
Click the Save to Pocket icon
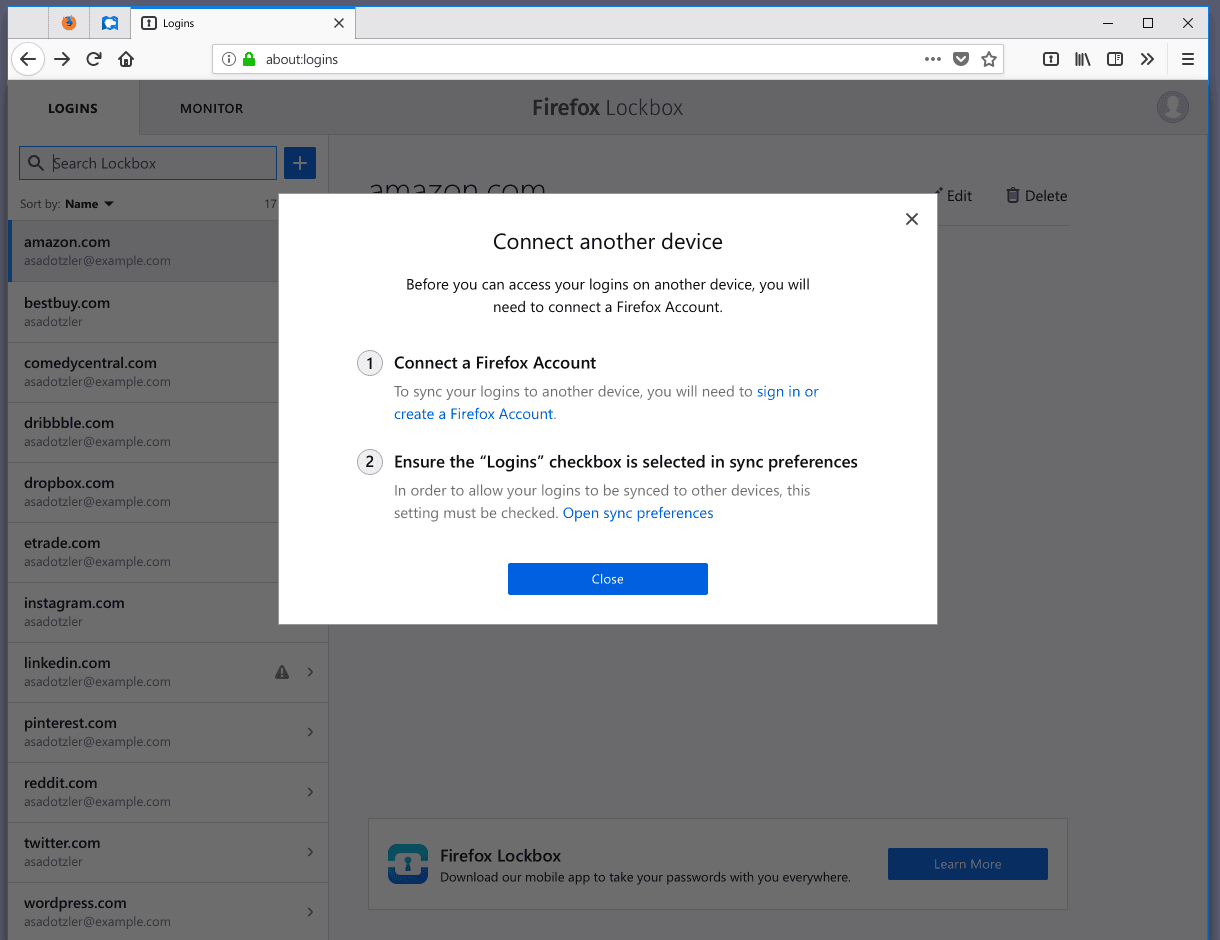point(961,59)
